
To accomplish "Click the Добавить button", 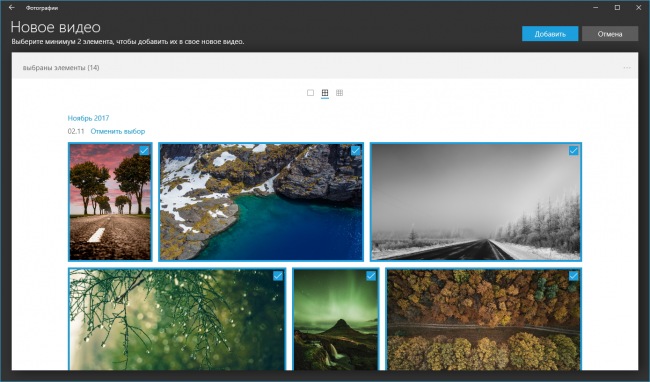I will pos(550,34).
